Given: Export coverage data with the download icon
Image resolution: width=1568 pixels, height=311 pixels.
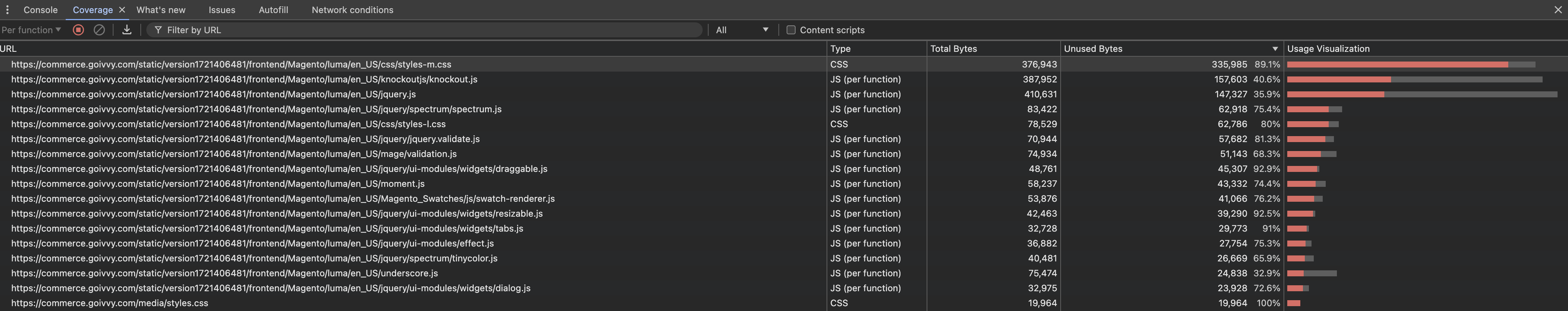Looking at the screenshot, I should 127,30.
